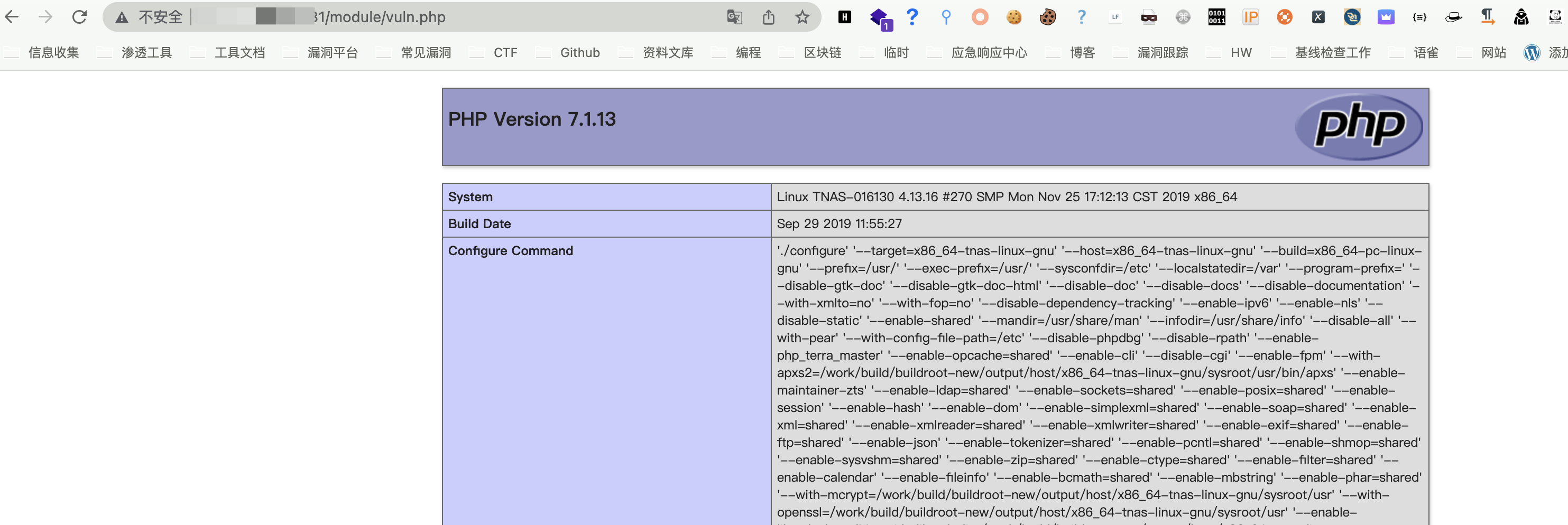Click the browser reload button
1568x525 pixels.
click(x=79, y=17)
